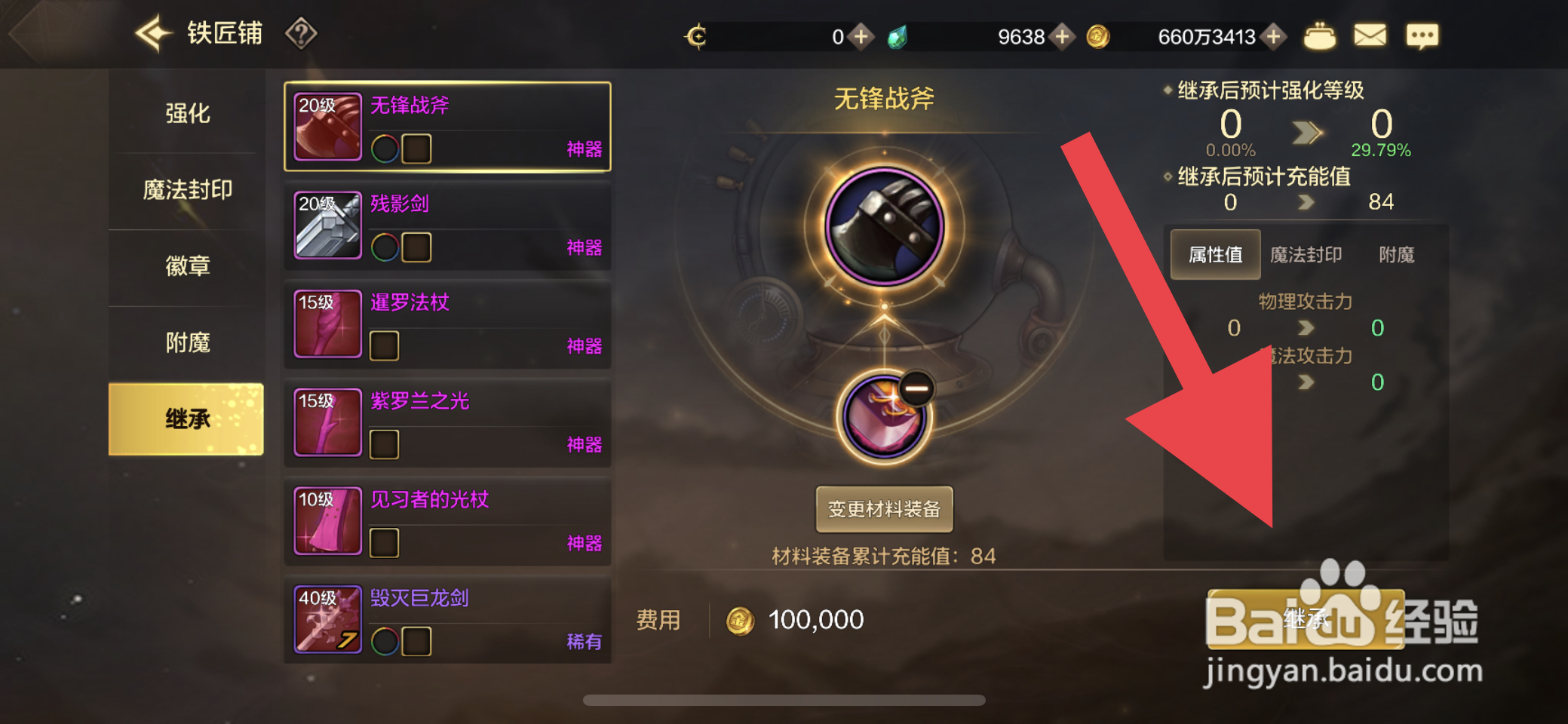1568x724 pixels.
Task: Select 毁灭巨龙剑 in the equipment list
Action: [447, 620]
